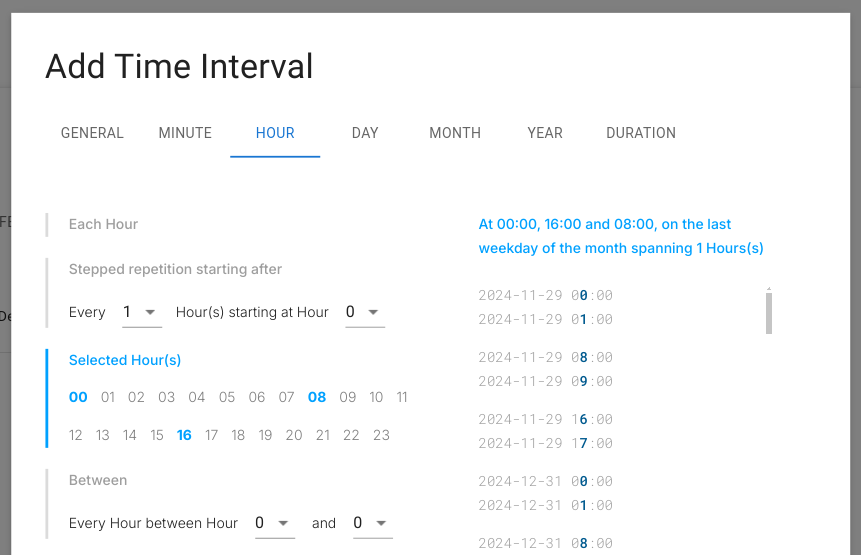Open the starting at Hour dropdown
861x555 pixels.
[364, 313]
